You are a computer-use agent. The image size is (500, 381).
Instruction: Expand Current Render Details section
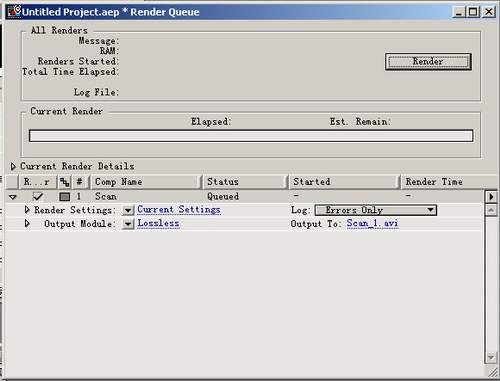13,166
